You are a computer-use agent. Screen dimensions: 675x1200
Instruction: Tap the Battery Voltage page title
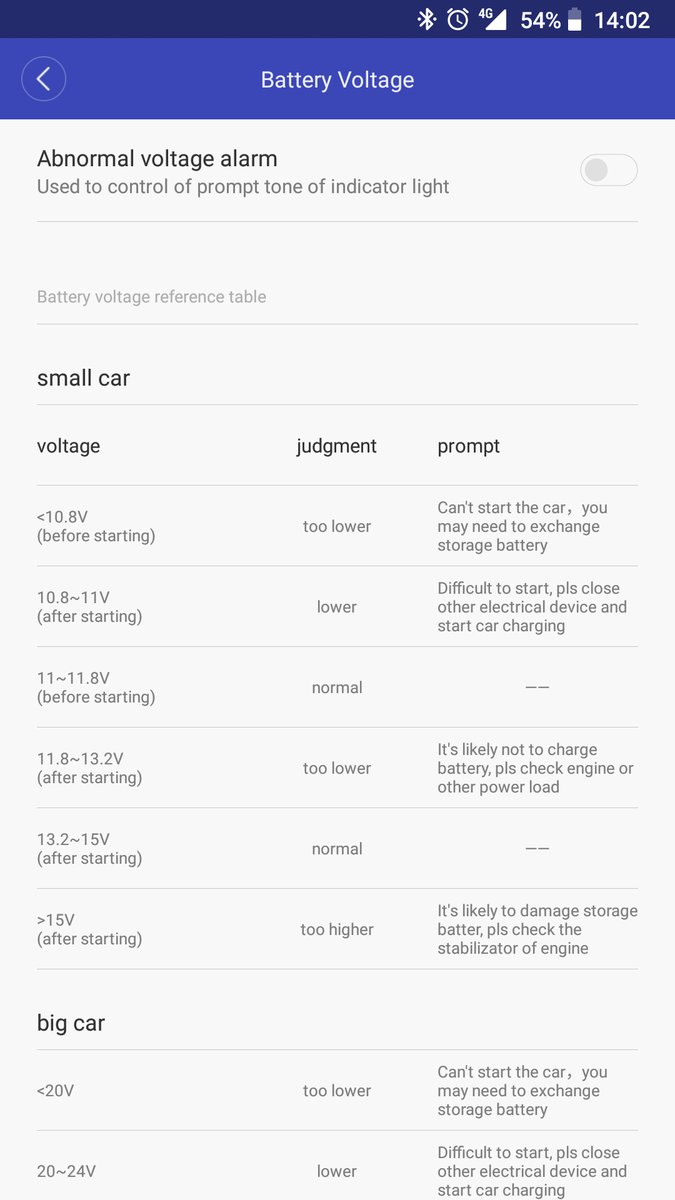tap(337, 80)
